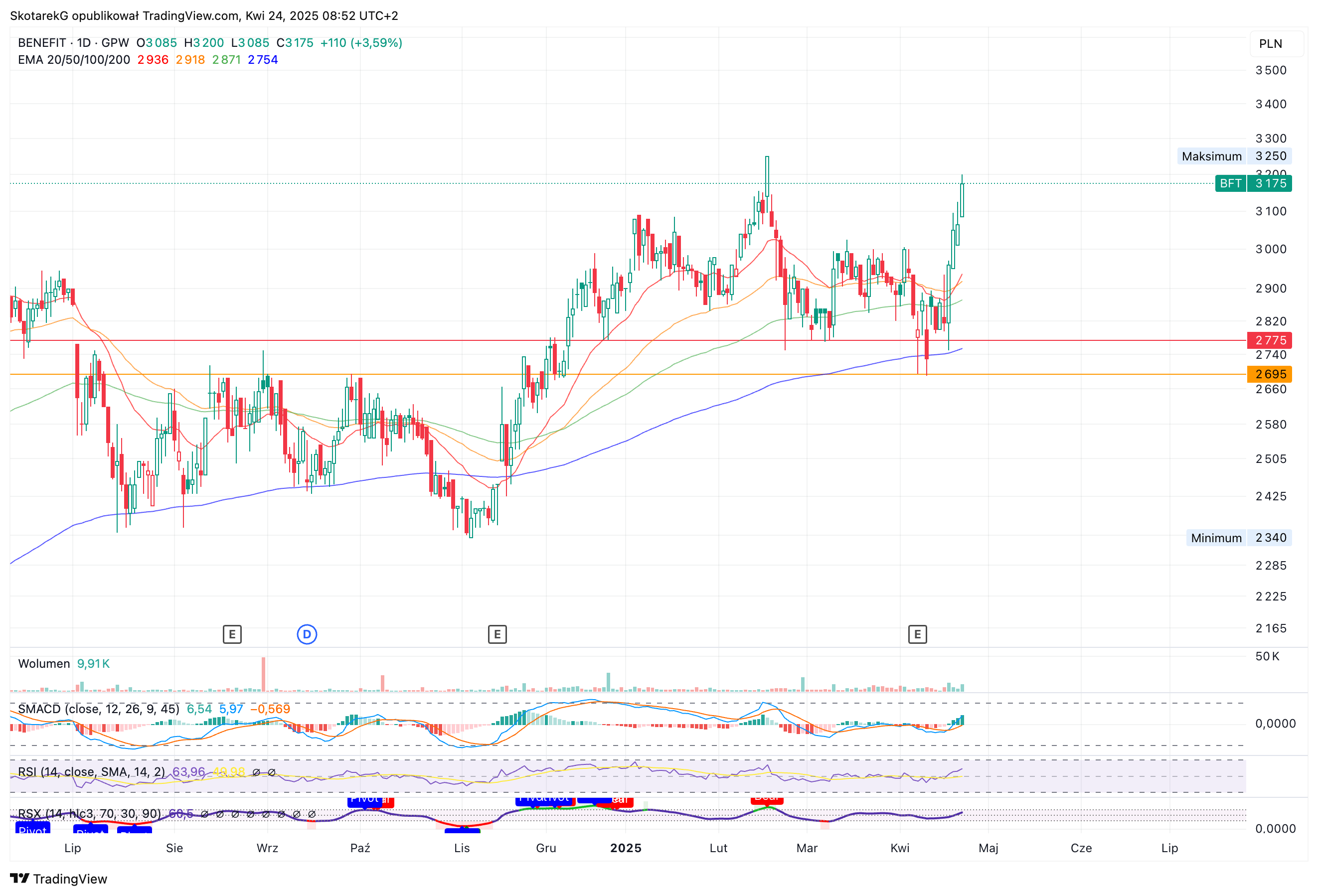This screenshot has width=1318, height=896.
Task: Click the Gru label on the time axis
Action: (x=546, y=848)
